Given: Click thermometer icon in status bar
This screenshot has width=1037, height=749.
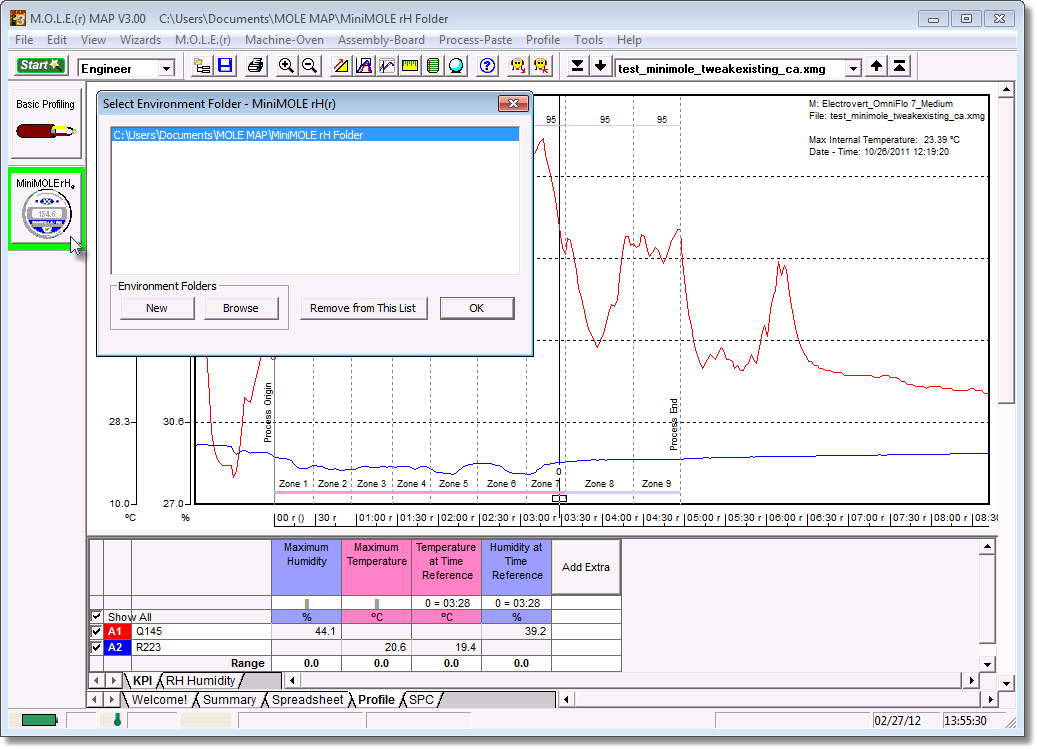Looking at the screenshot, I should click(117, 720).
